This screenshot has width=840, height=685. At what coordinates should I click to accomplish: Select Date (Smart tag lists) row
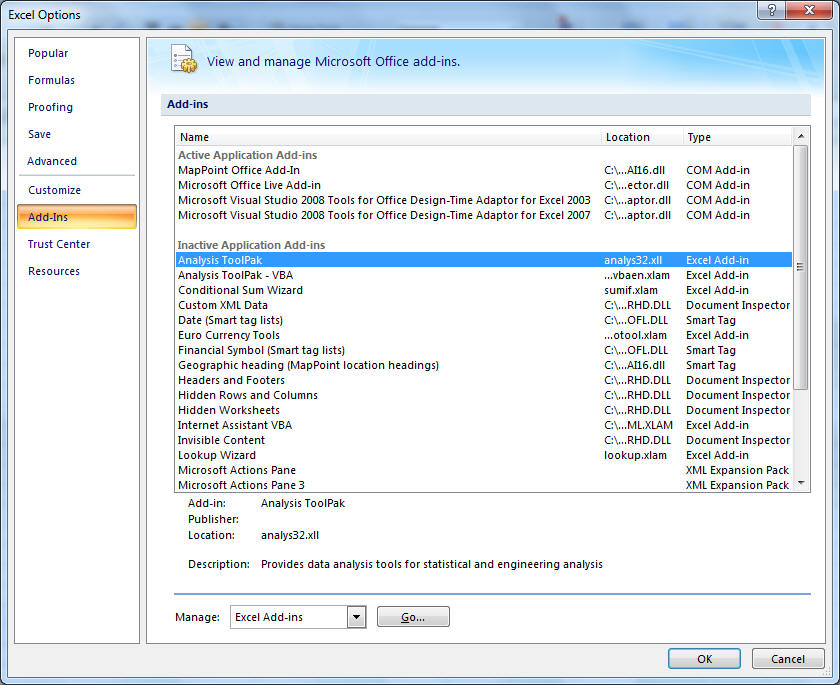point(484,320)
